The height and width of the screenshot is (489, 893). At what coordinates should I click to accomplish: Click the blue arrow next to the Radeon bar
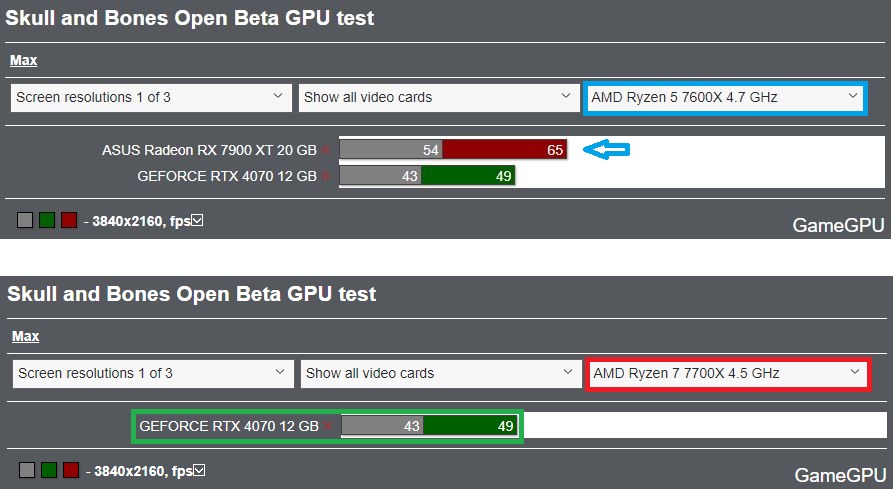point(607,150)
